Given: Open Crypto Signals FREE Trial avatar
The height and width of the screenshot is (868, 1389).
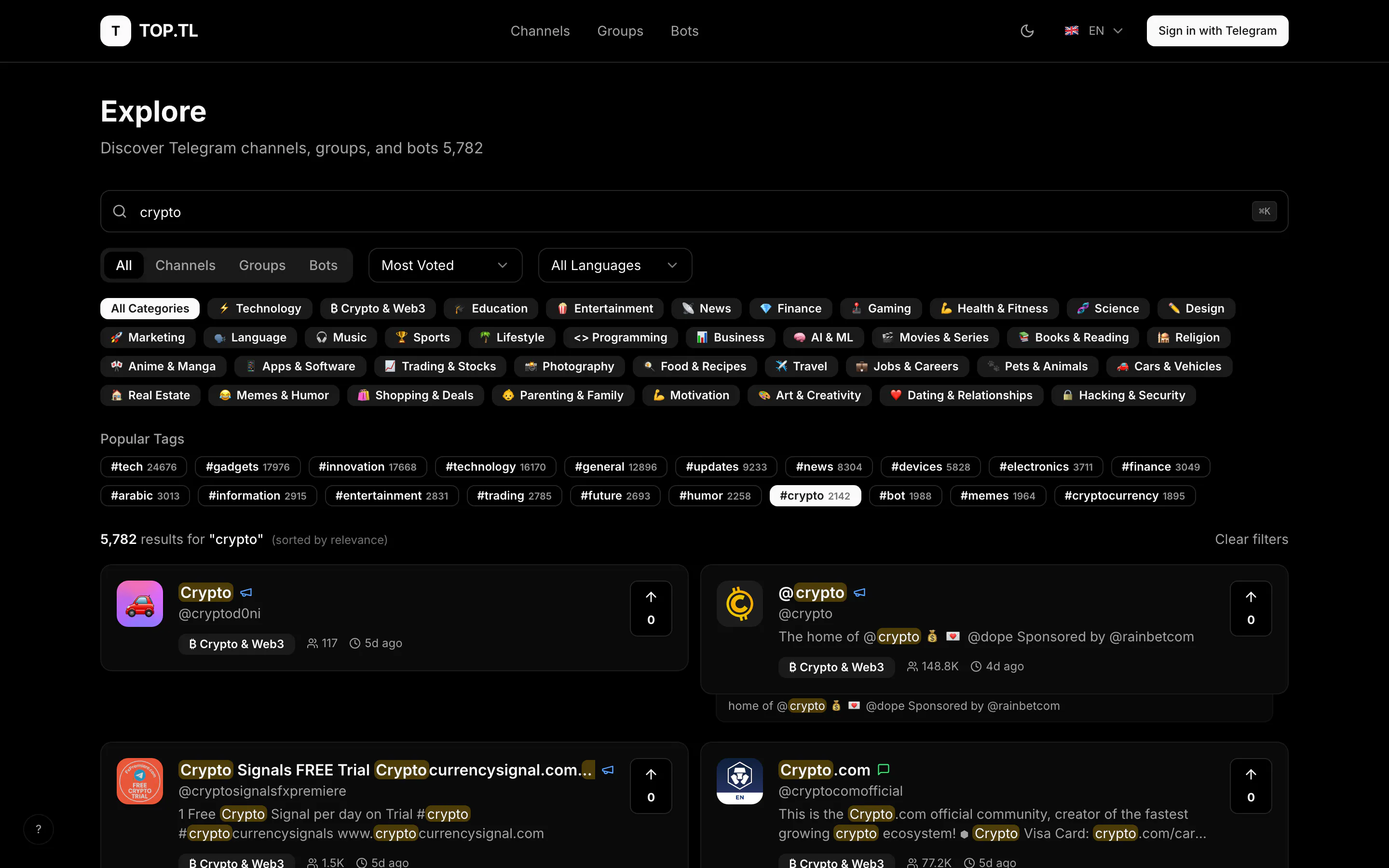Looking at the screenshot, I should point(139,781).
